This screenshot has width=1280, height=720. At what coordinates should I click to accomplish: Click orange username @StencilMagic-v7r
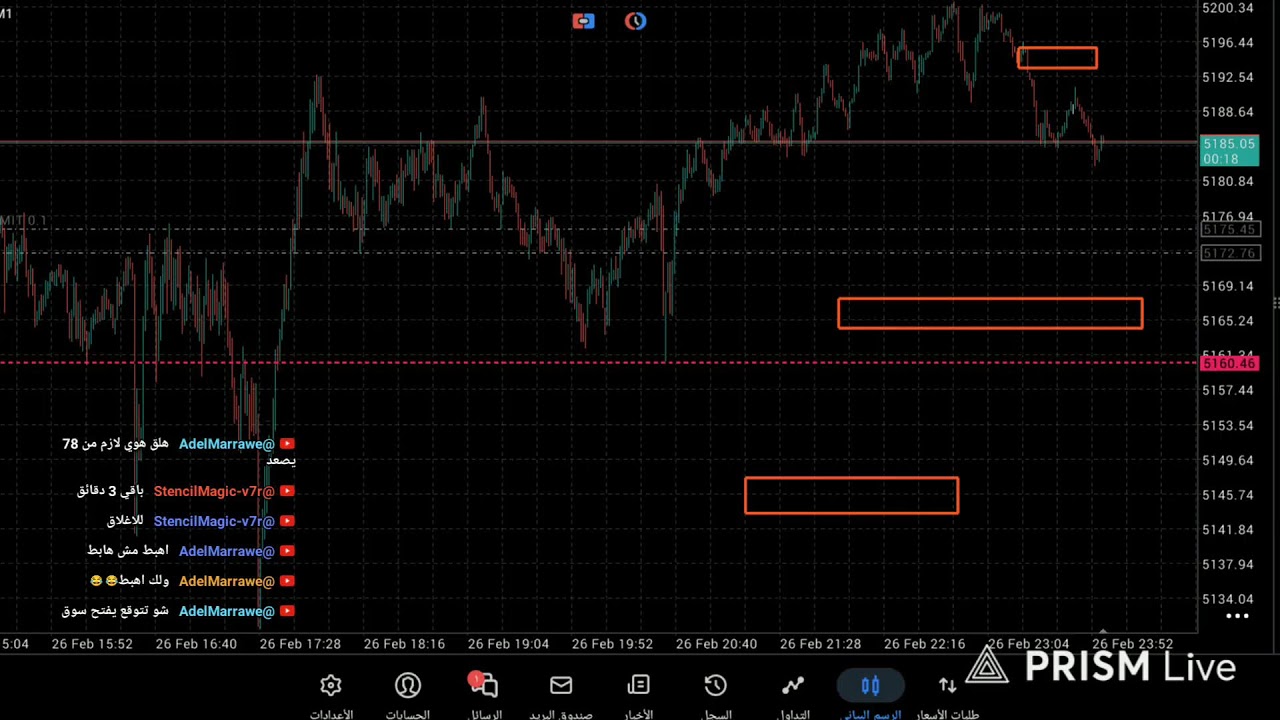point(214,491)
